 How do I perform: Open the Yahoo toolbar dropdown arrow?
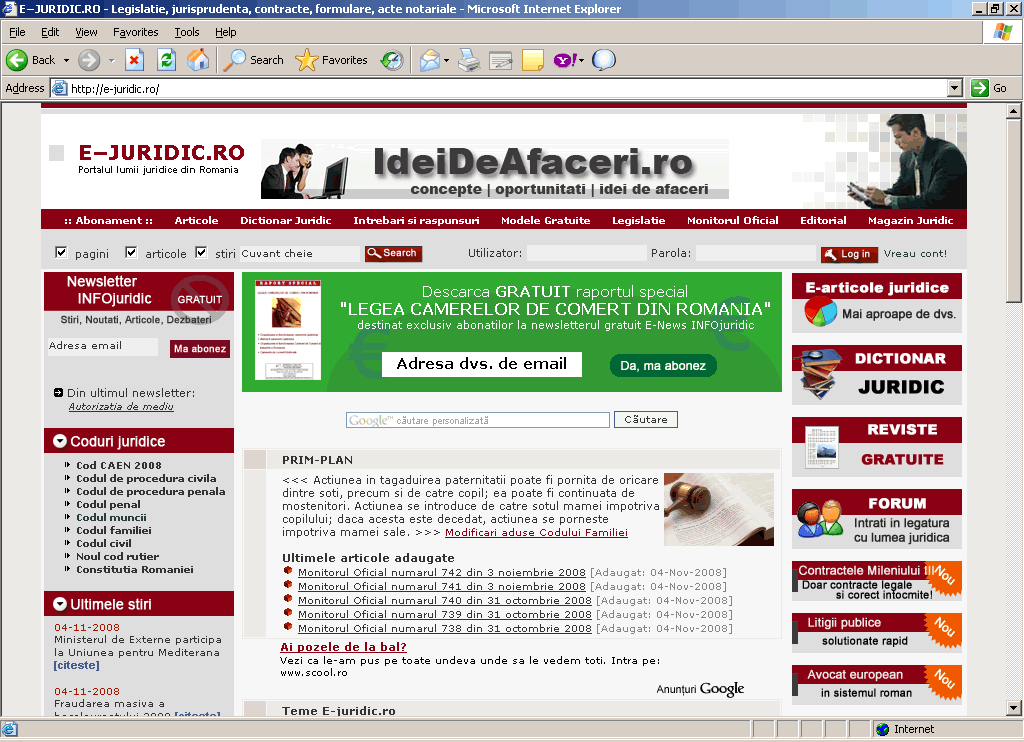(x=581, y=60)
